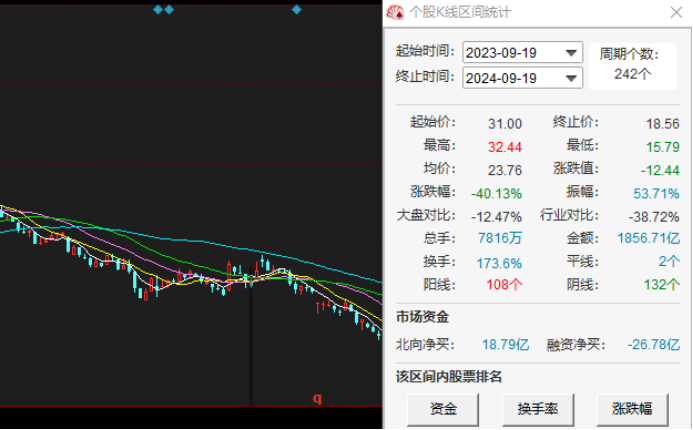Image resolution: width=693 pixels, height=430 pixels.
Task: Click the market comparison value -12.47%
Action: [x=496, y=217]
